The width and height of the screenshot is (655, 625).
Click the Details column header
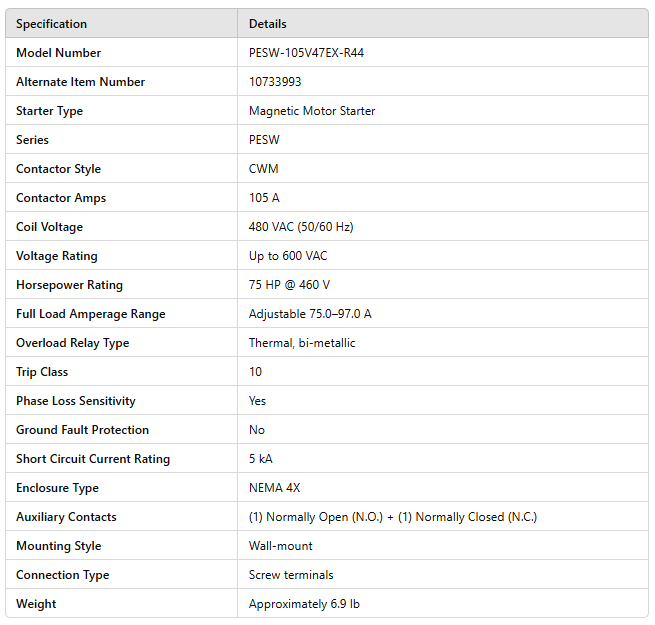(267, 23)
